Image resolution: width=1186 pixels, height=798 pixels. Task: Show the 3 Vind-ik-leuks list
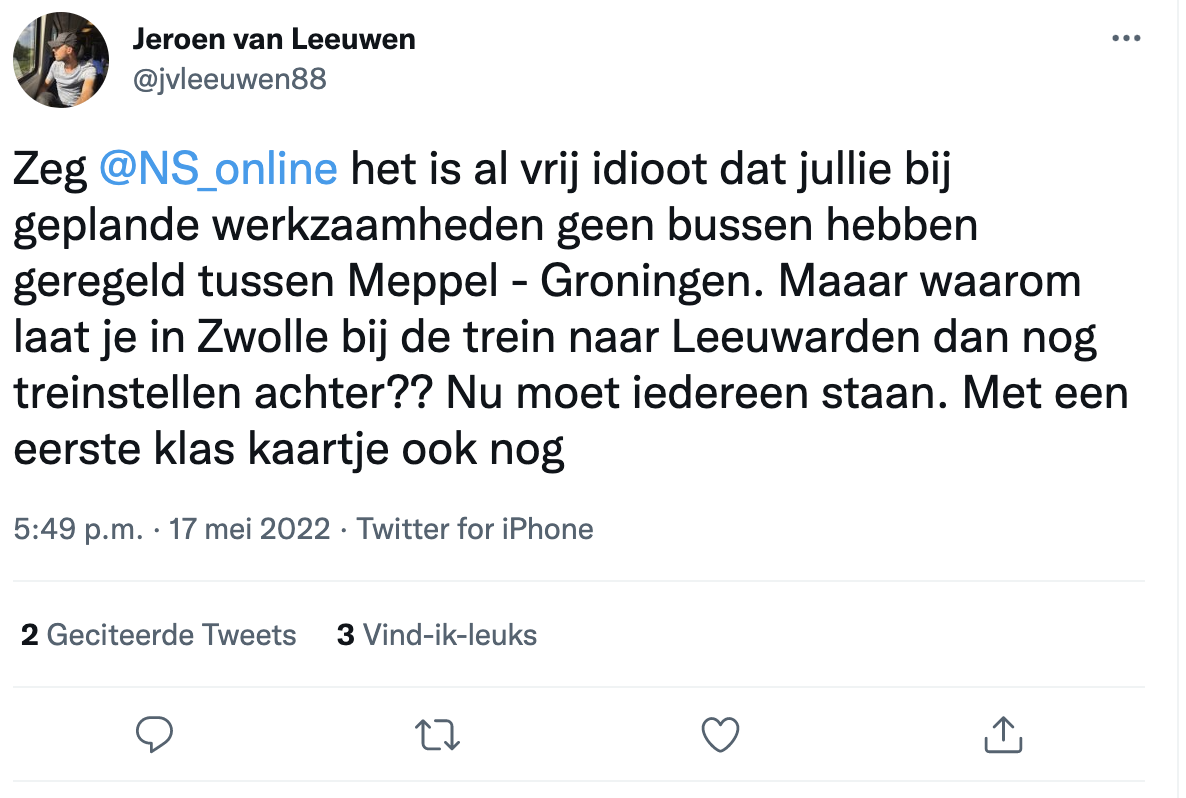tap(437, 635)
